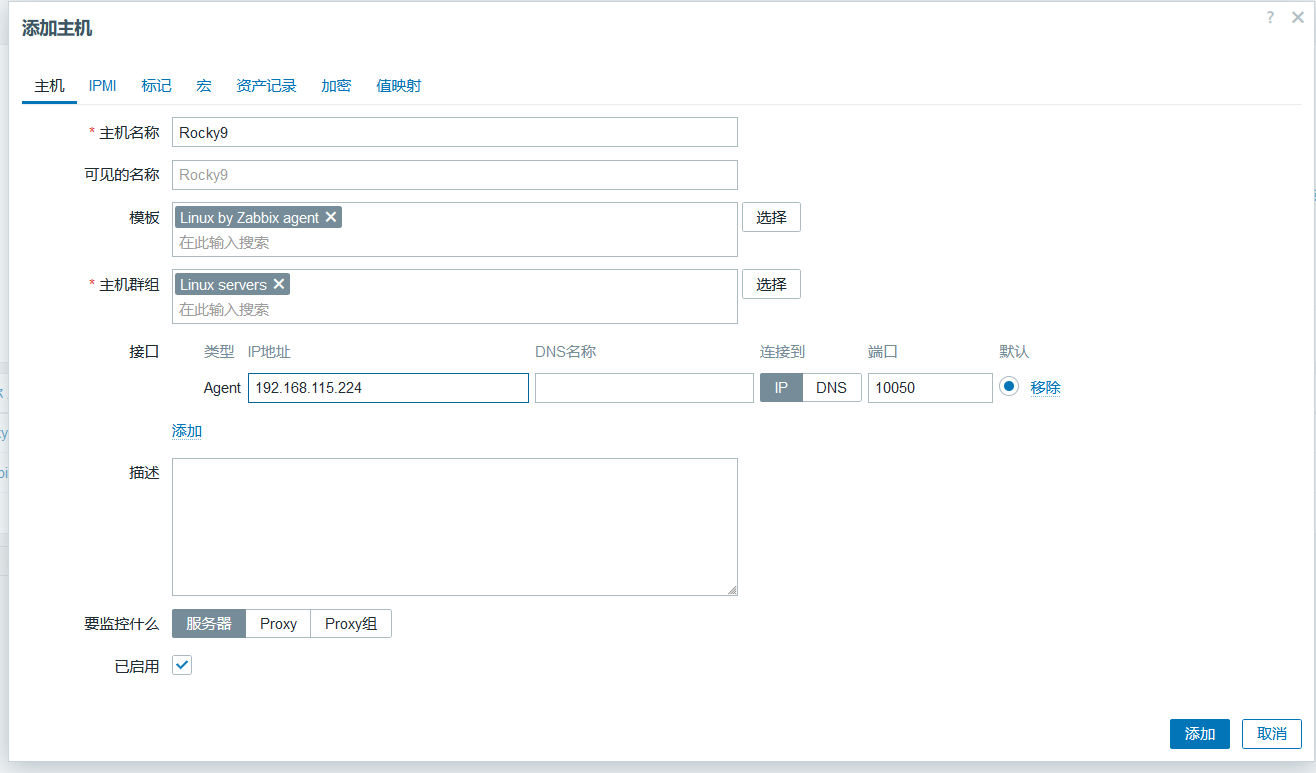Click 选择 button next to templates

771,217
